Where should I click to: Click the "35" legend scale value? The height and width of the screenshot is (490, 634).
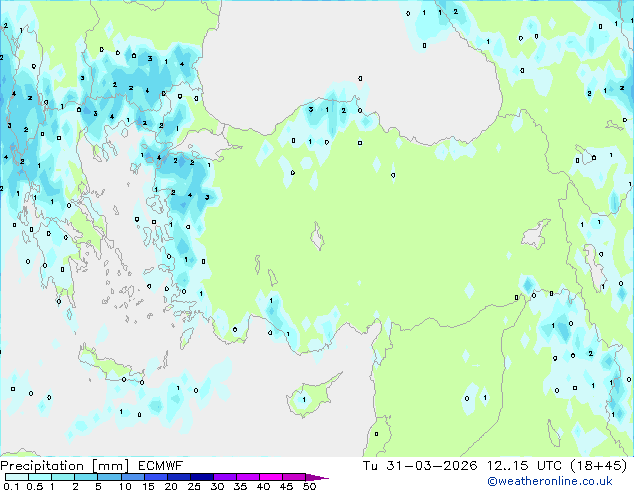240,486
